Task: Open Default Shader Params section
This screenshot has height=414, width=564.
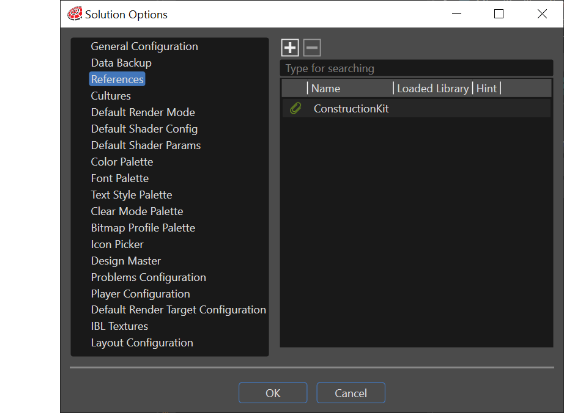Action: (x=146, y=145)
